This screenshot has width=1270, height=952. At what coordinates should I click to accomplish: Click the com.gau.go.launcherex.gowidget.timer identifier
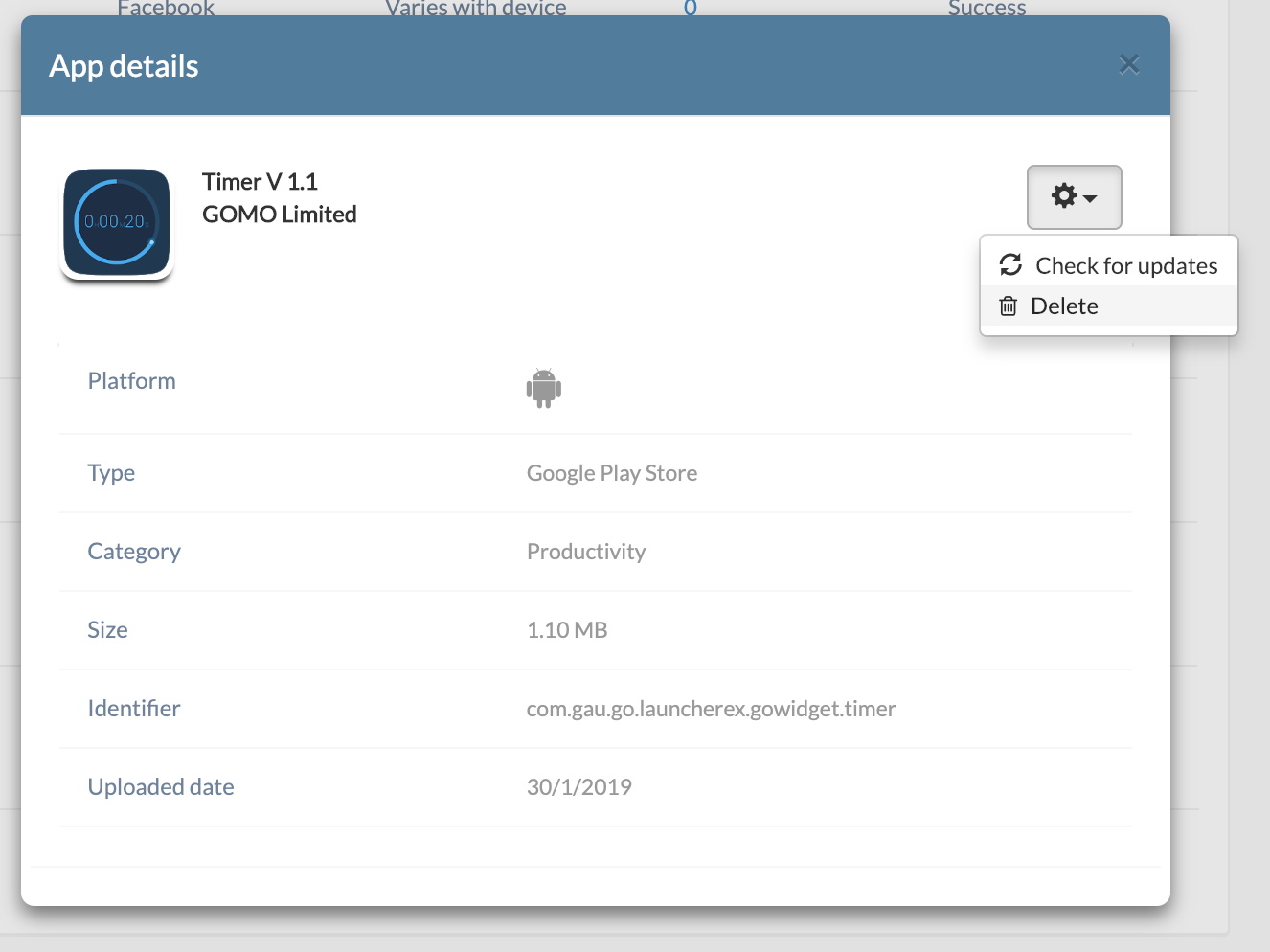tap(712, 709)
